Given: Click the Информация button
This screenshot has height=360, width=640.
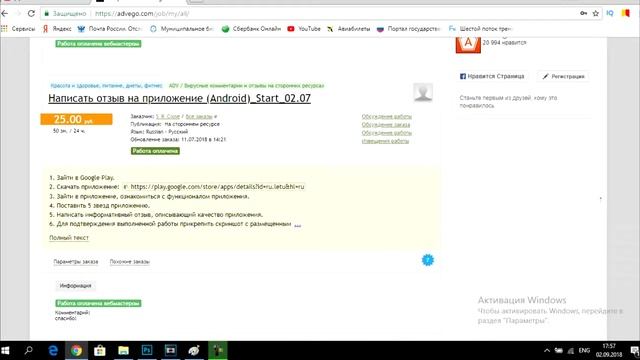Looking at the screenshot, I should (76, 286).
